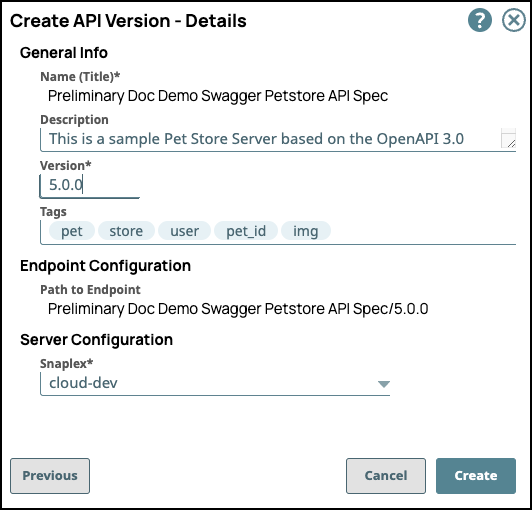Image resolution: width=532 pixels, height=510 pixels.
Task: Click the Snaplex* field label
Action: point(66,364)
